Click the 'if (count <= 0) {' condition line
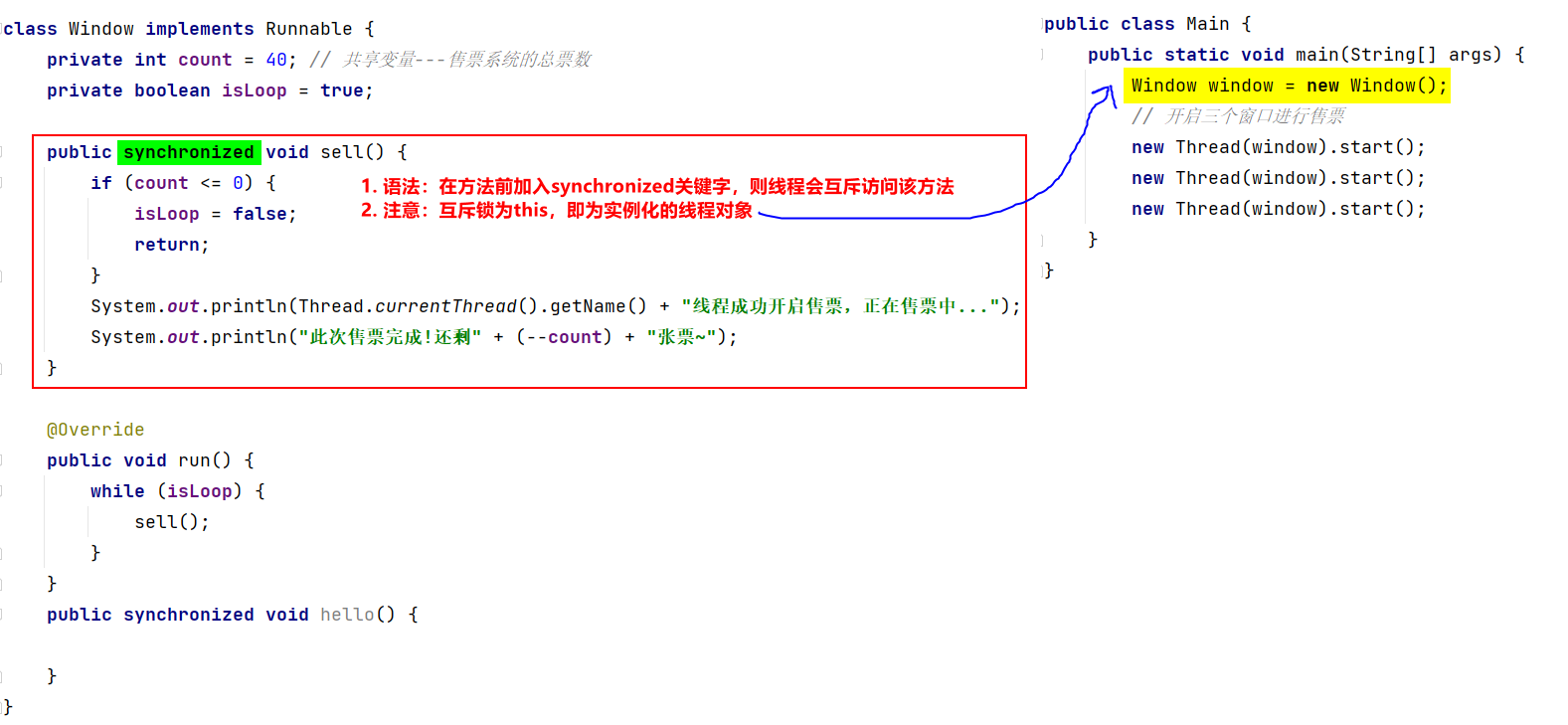1568x725 pixels. (x=183, y=183)
